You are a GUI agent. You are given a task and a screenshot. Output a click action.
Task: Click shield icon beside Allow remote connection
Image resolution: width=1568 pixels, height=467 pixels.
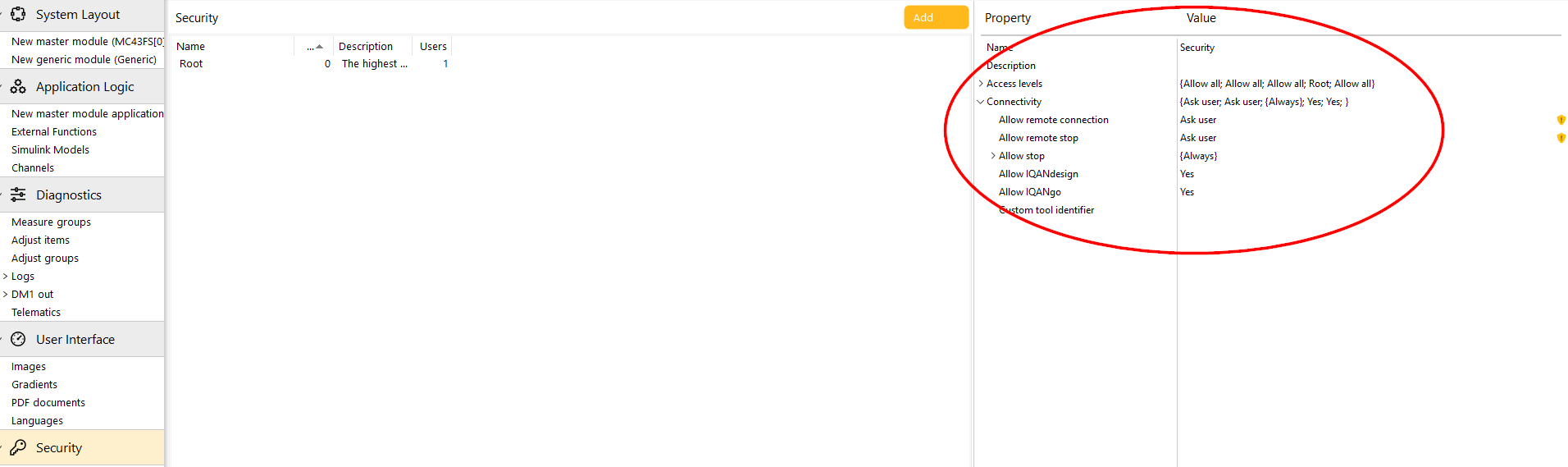coord(1561,120)
